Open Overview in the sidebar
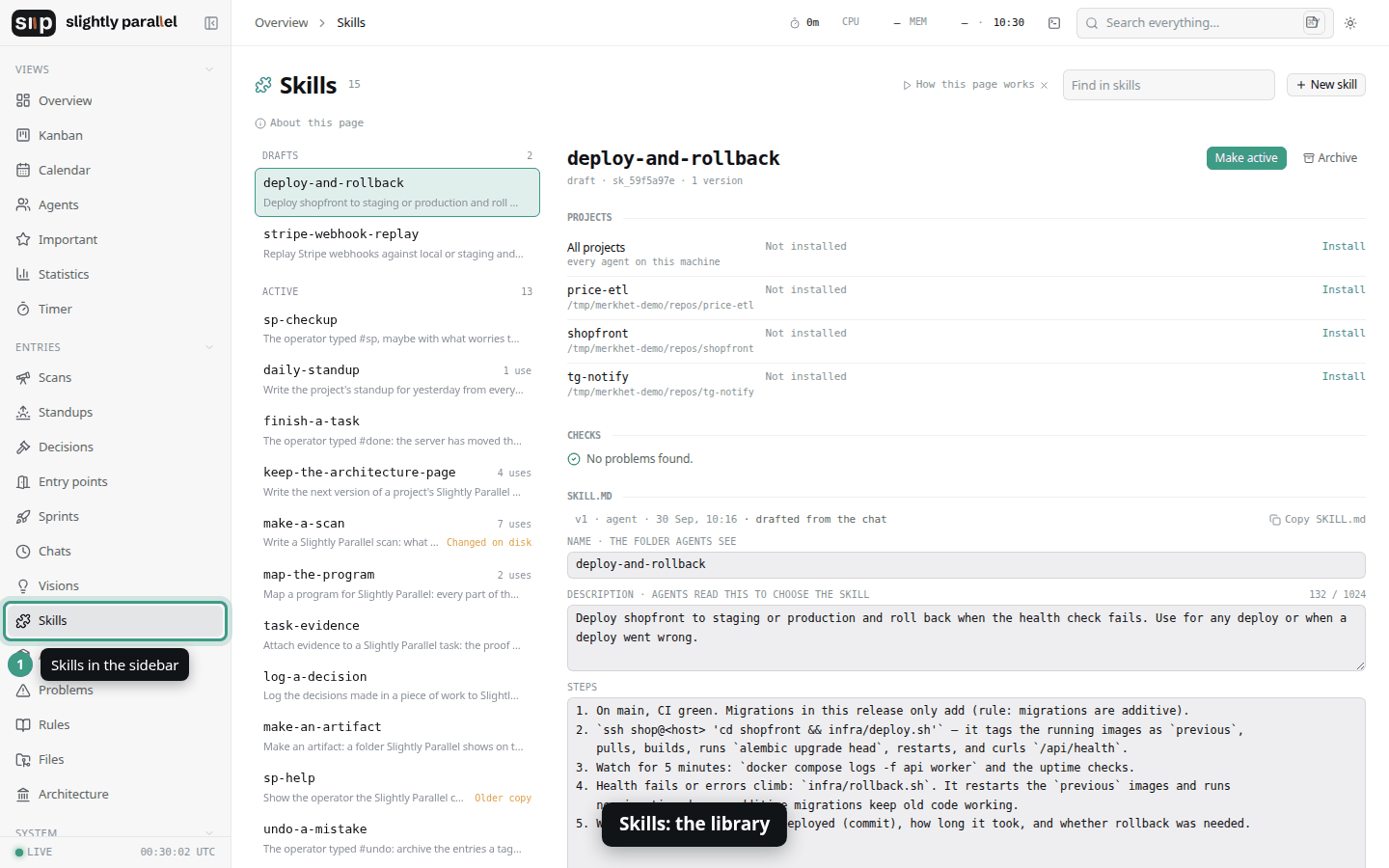Image resolution: width=1389 pixels, height=868 pixels. click(116, 100)
